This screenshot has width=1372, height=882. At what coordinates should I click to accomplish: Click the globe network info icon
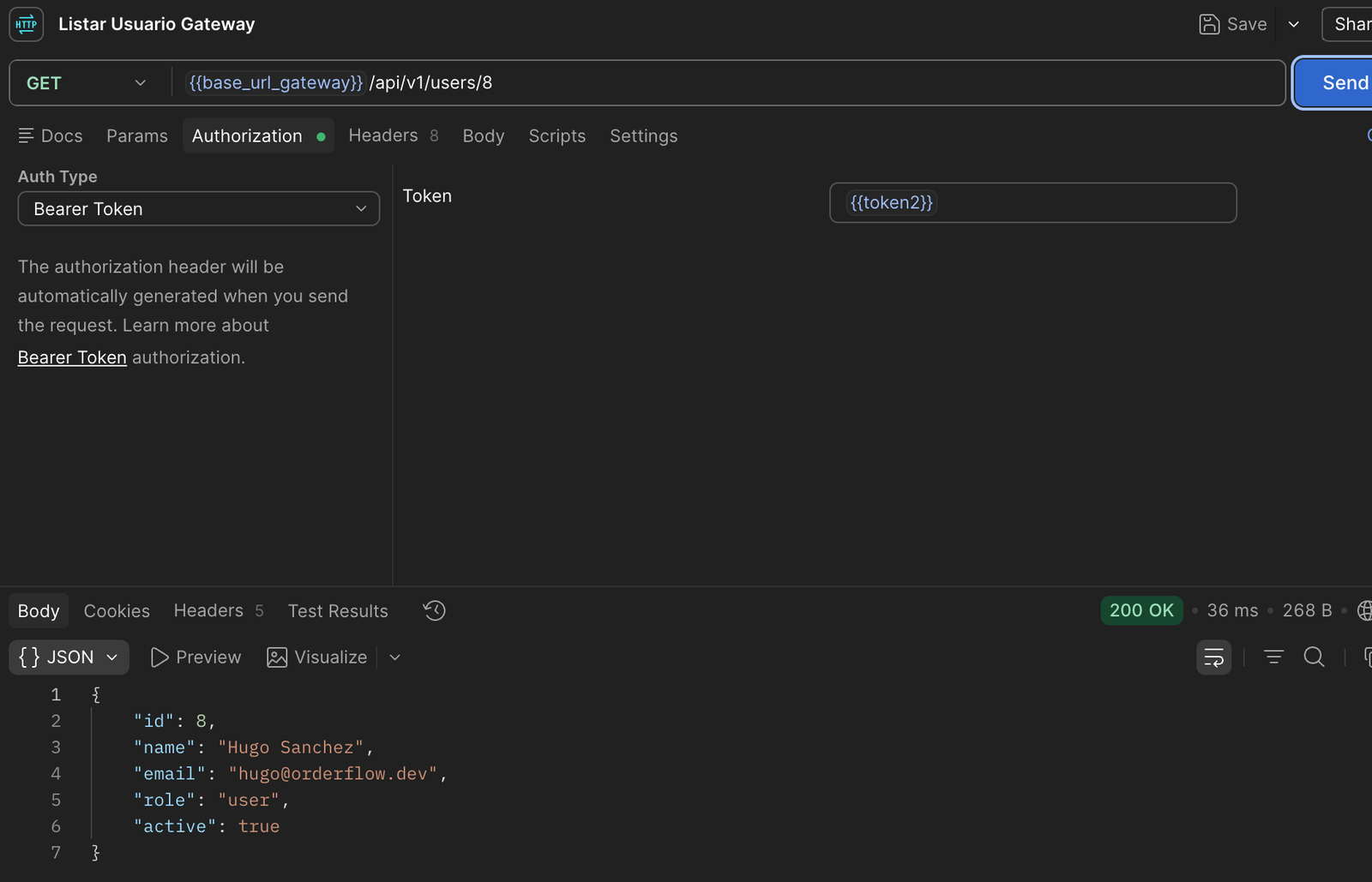[x=1365, y=610]
